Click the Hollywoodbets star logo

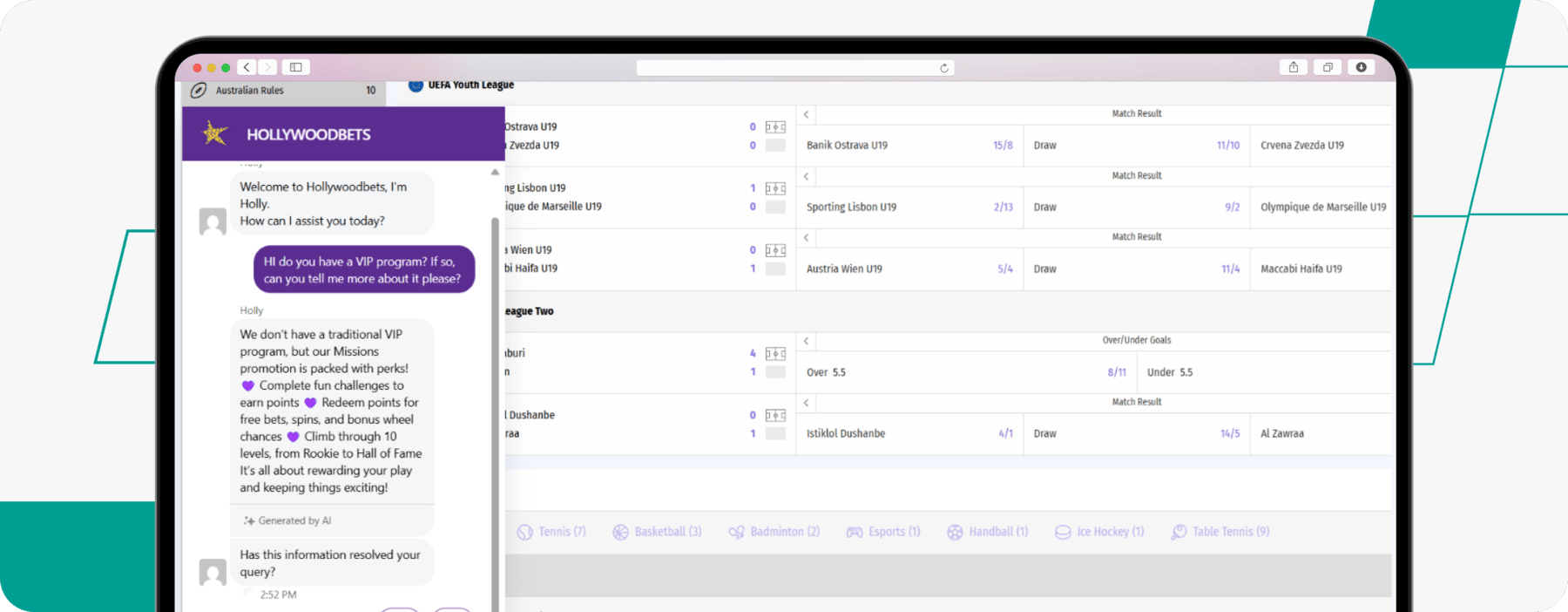click(215, 133)
